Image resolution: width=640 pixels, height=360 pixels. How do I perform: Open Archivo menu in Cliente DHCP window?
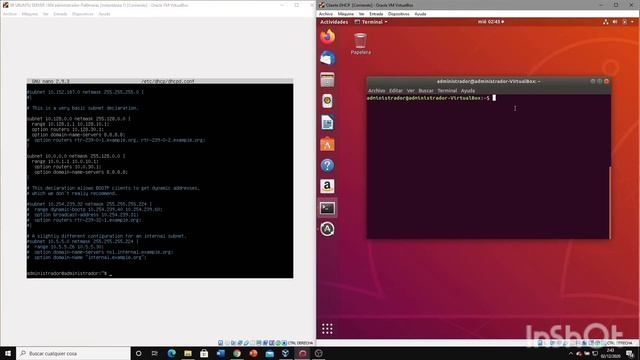pyautogui.click(x=326, y=14)
